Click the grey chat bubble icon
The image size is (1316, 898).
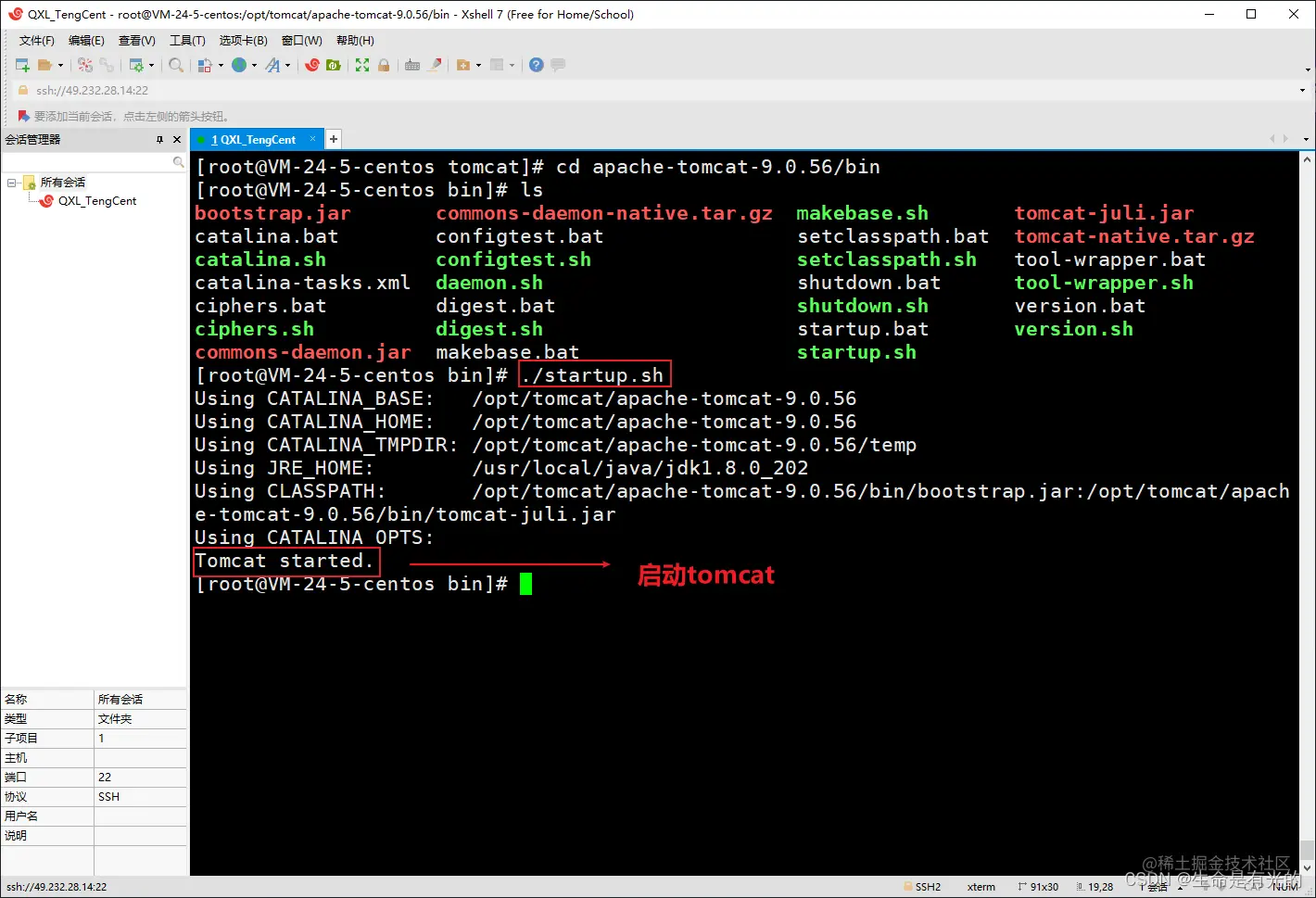click(558, 65)
